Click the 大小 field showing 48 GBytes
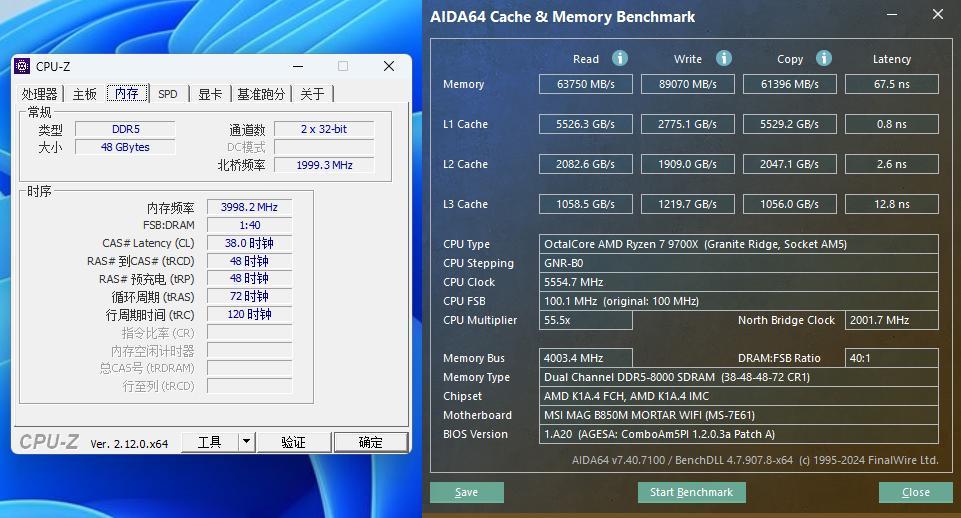This screenshot has width=961, height=518. [x=125, y=147]
